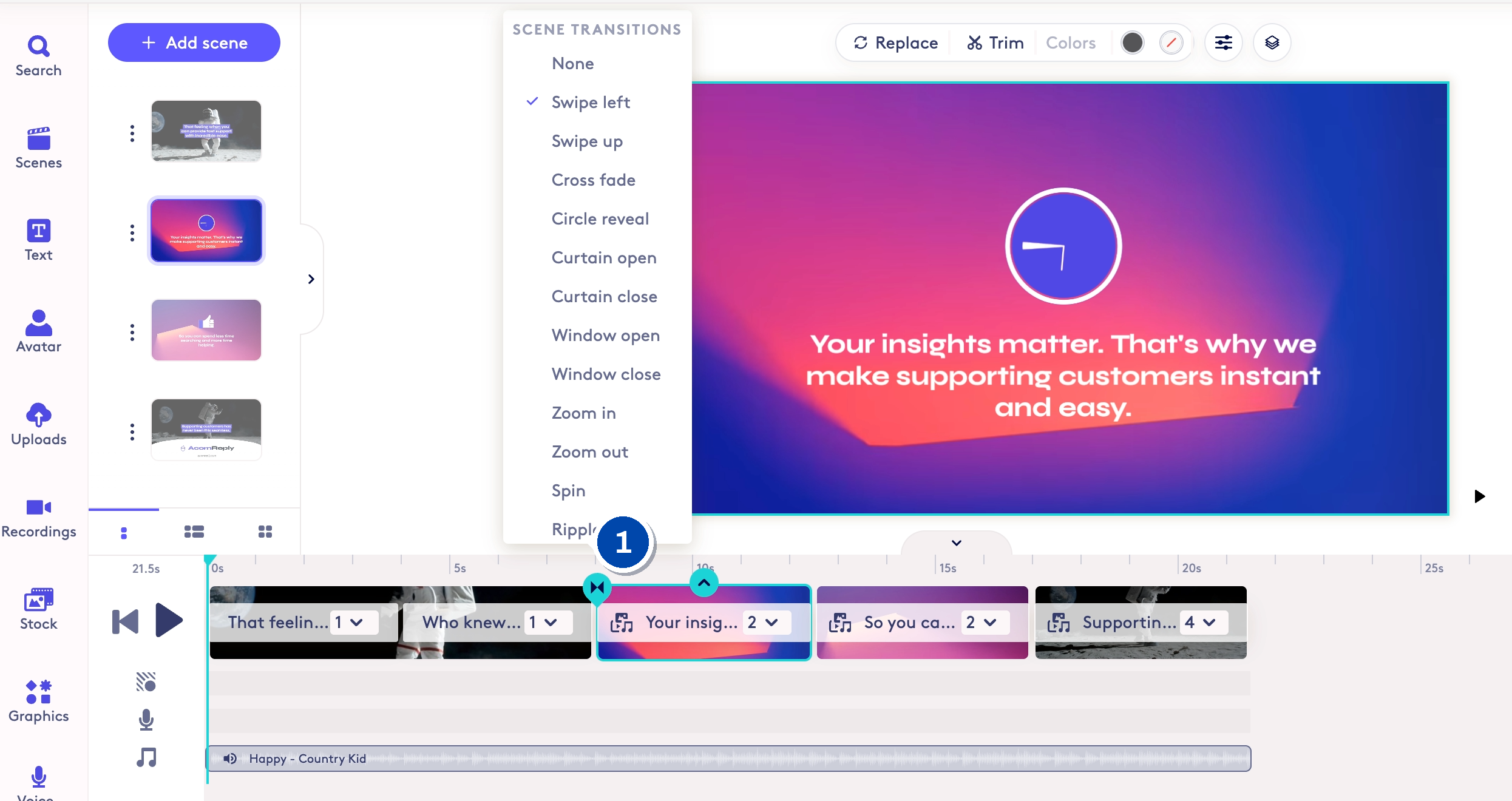Screen dimensions: 1512x801
Task: Open the Graphics panel
Action: [x=38, y=701]
